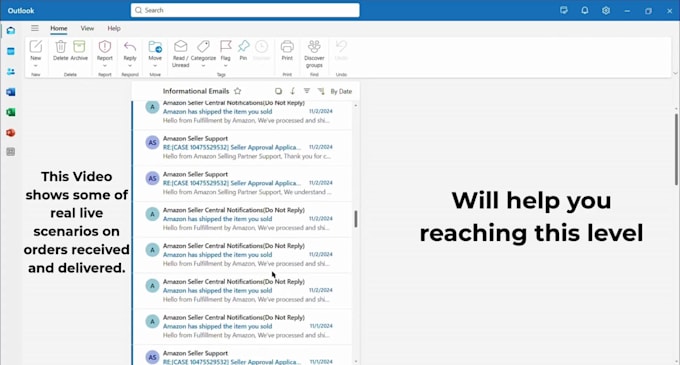The height and width of the screenshot is (365, 680).
Task: Toggle select-all messages icon in list header
Action: [278, 91]
